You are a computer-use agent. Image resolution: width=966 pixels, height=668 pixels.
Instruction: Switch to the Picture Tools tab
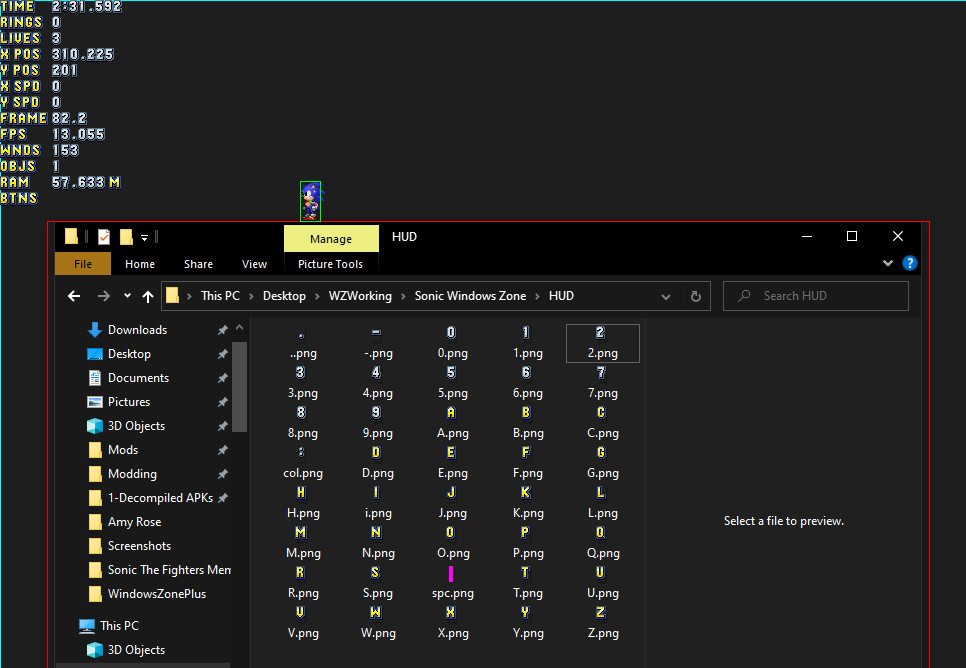[x=331, y=264]
